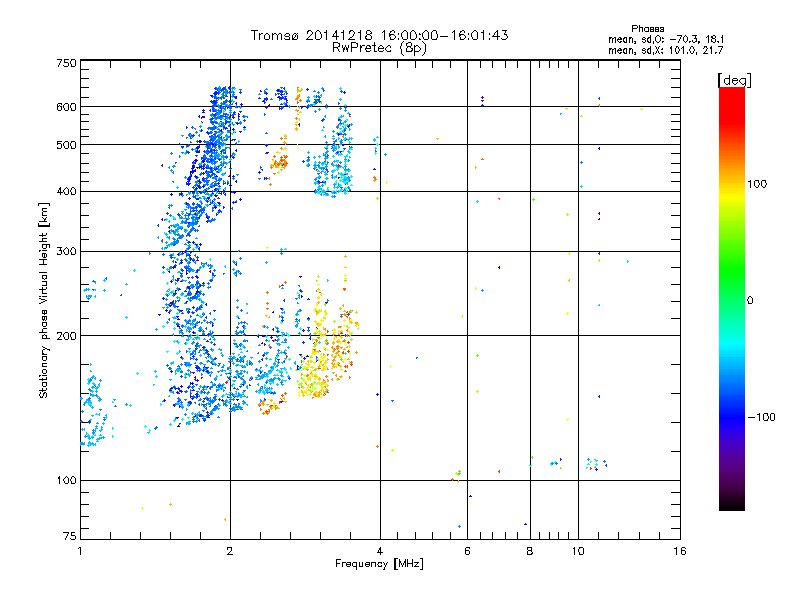Click the "Frequency [MHz]" axis label
This screenshot has height=600, width=800.
click(379, 564)
